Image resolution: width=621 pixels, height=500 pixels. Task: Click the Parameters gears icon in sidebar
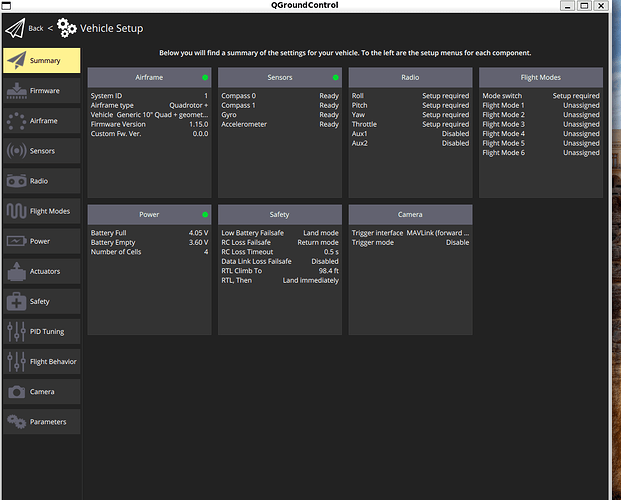click(17, 422)
